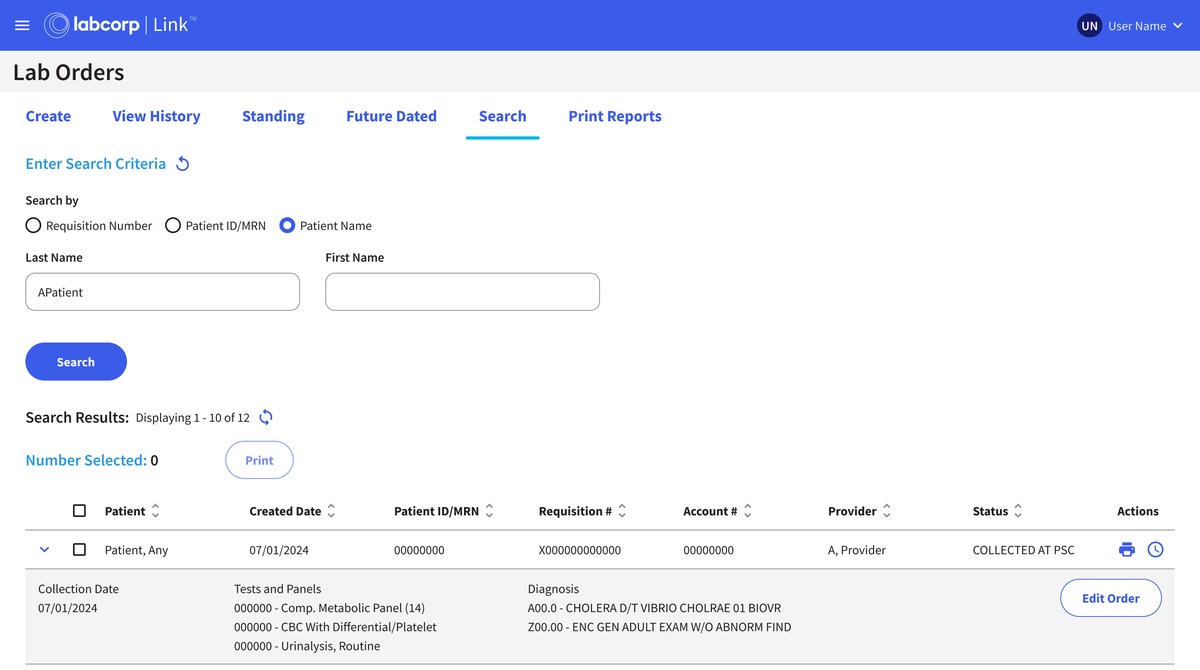The image size is (1200, 670).
Task: Click inside the Last Name field
Action: (x=162, y=291)
